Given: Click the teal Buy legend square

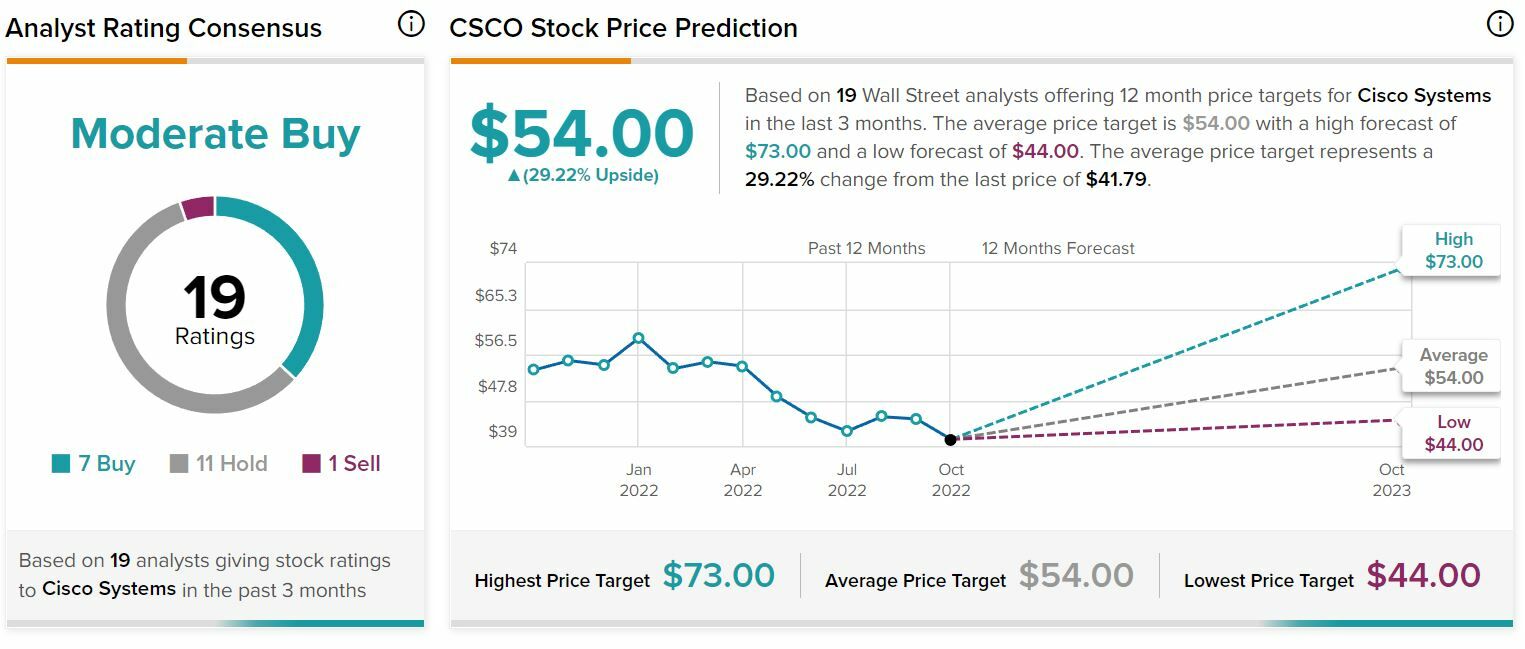Looking at the screenshot, I should click(x=61, y=464).
